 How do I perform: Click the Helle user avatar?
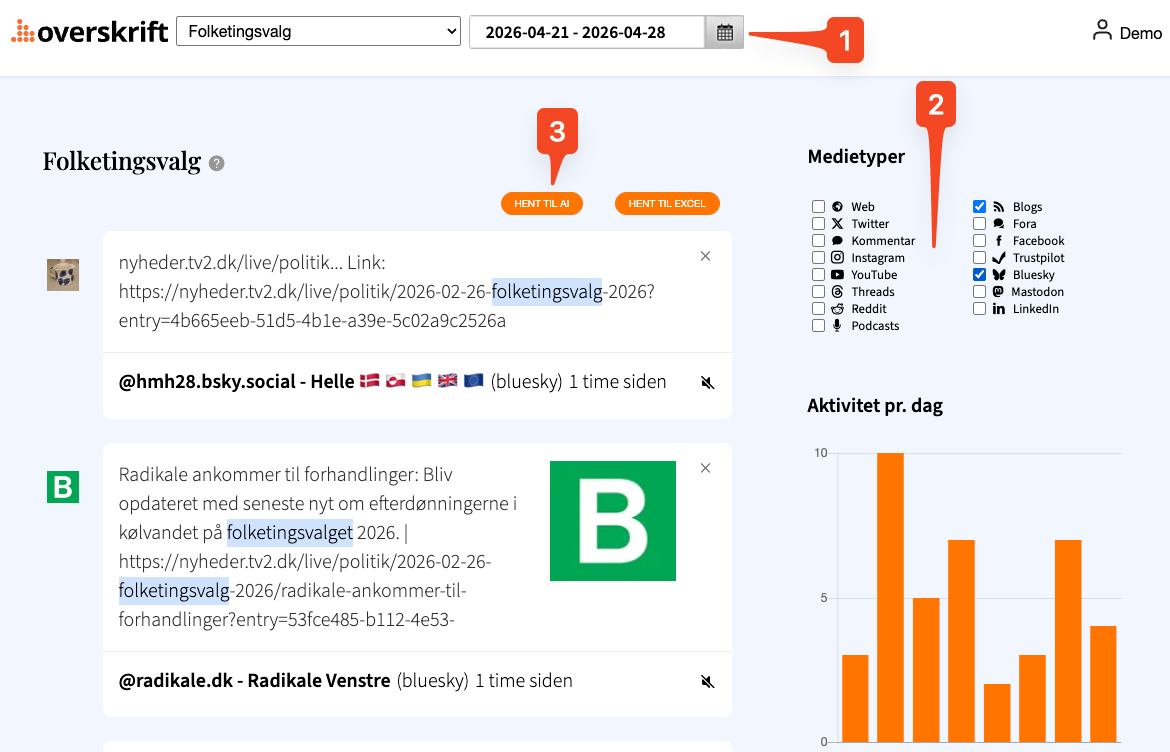click(63, 275)
